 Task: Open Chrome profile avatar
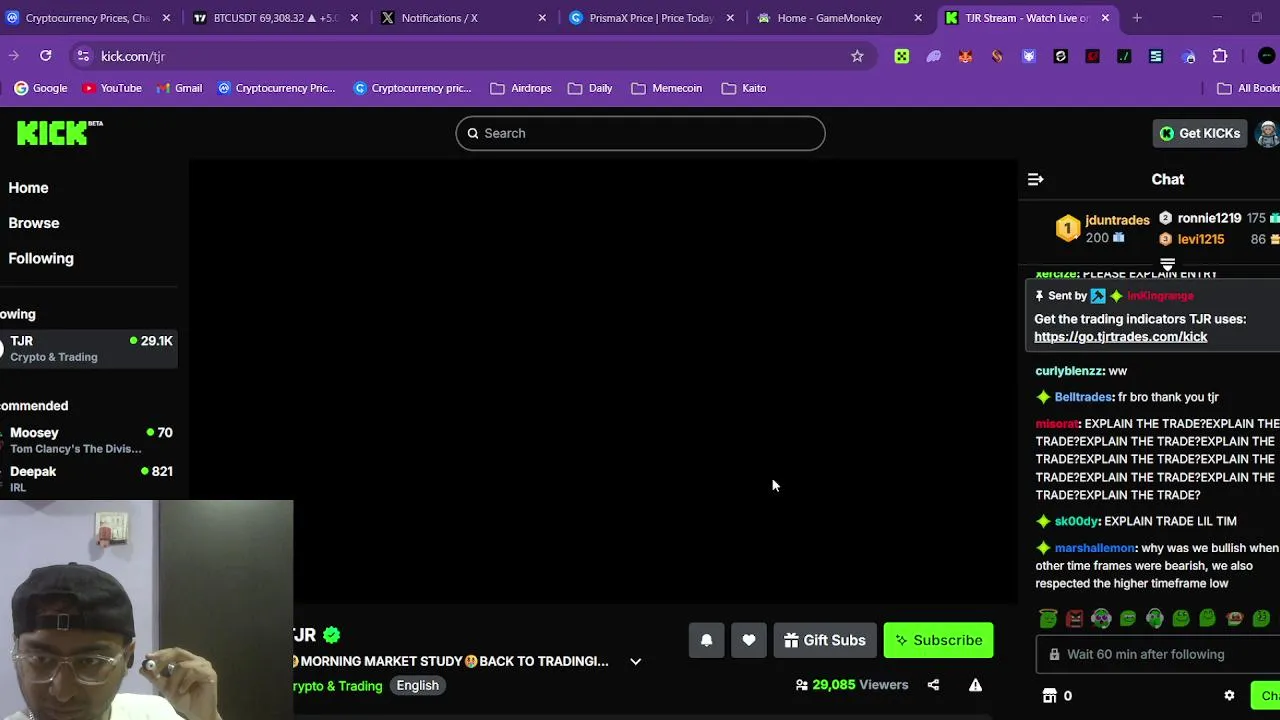click(x=1266, y=56)
